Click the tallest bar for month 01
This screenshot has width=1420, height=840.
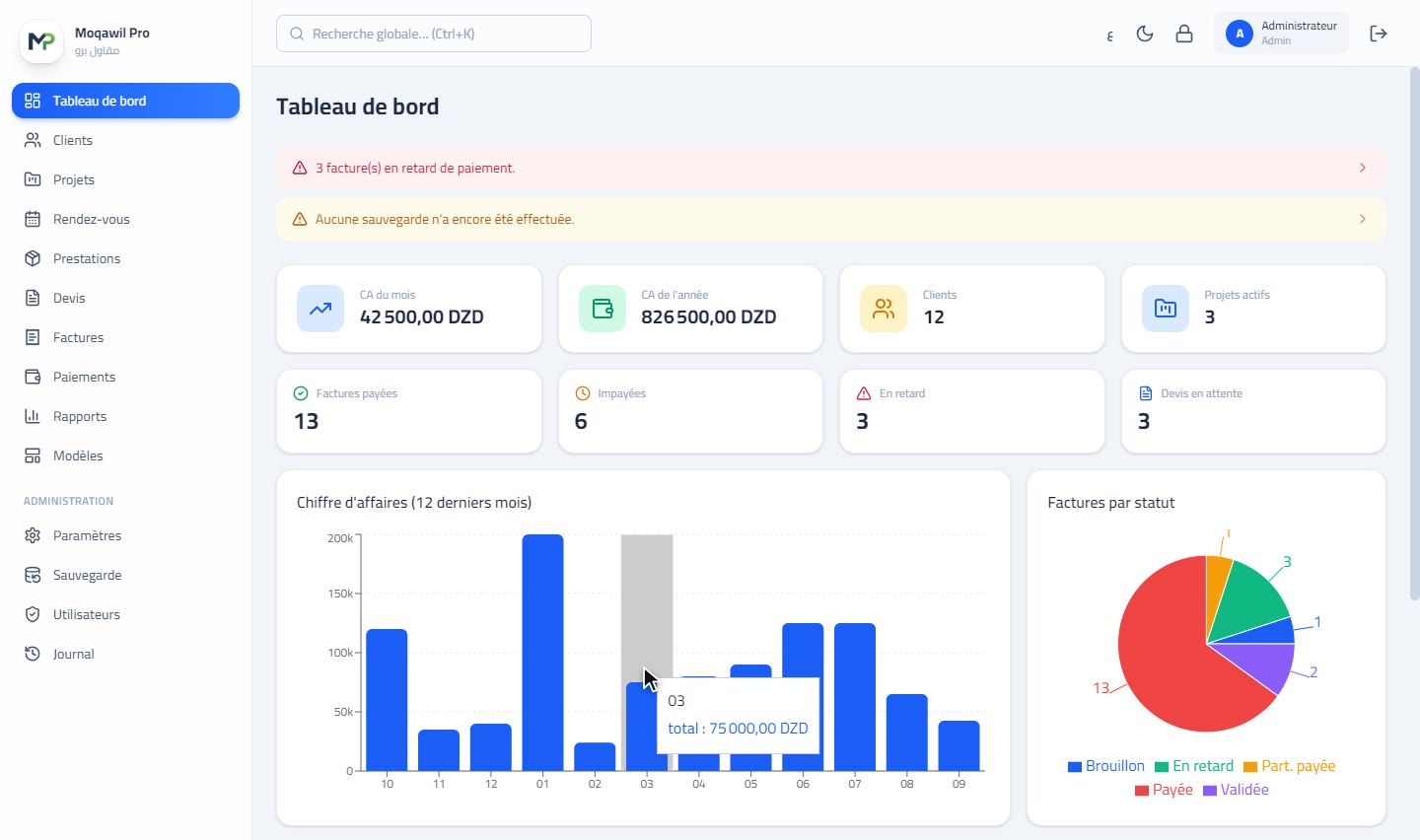click(542, 653)
